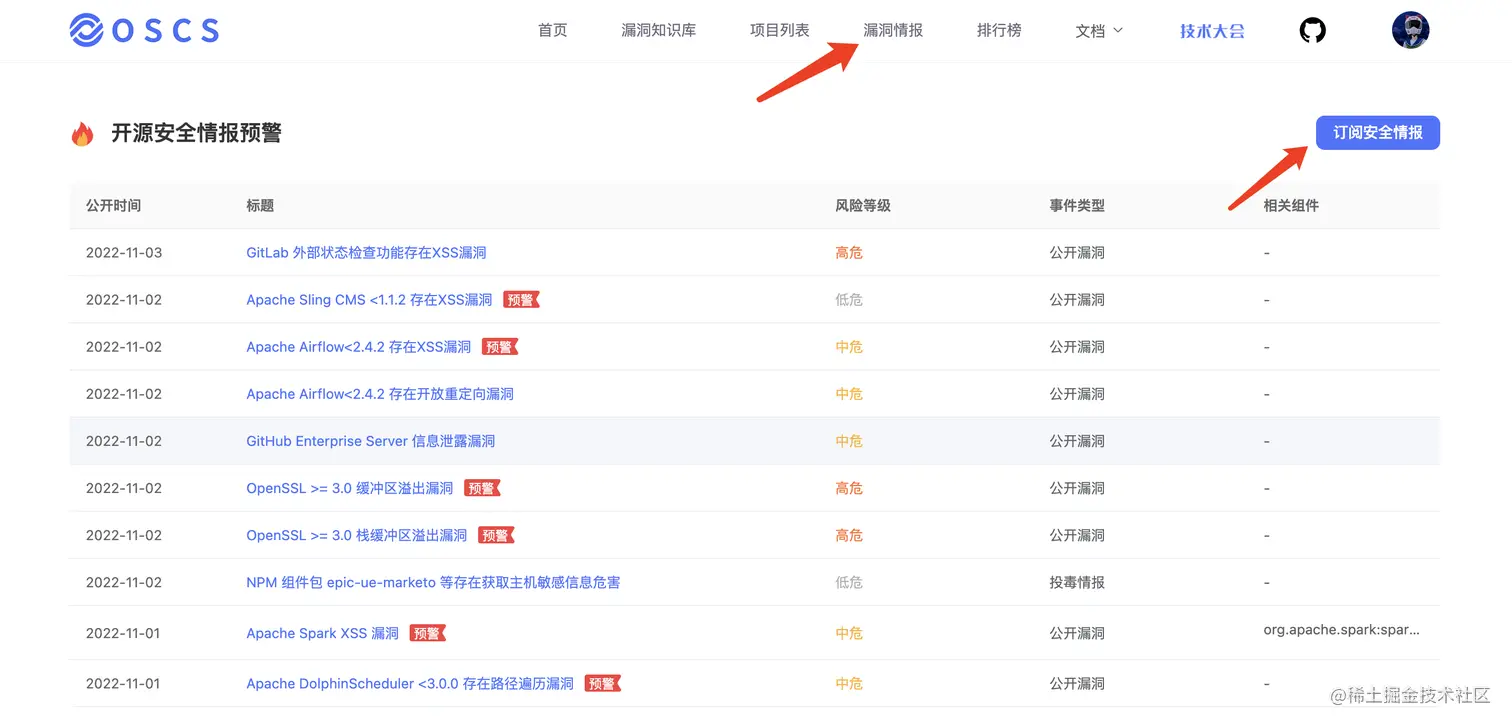Viewport: 1512px width, 727px height.
Task: Click 开源安全情报预警 heading
Action: (196, 133)
